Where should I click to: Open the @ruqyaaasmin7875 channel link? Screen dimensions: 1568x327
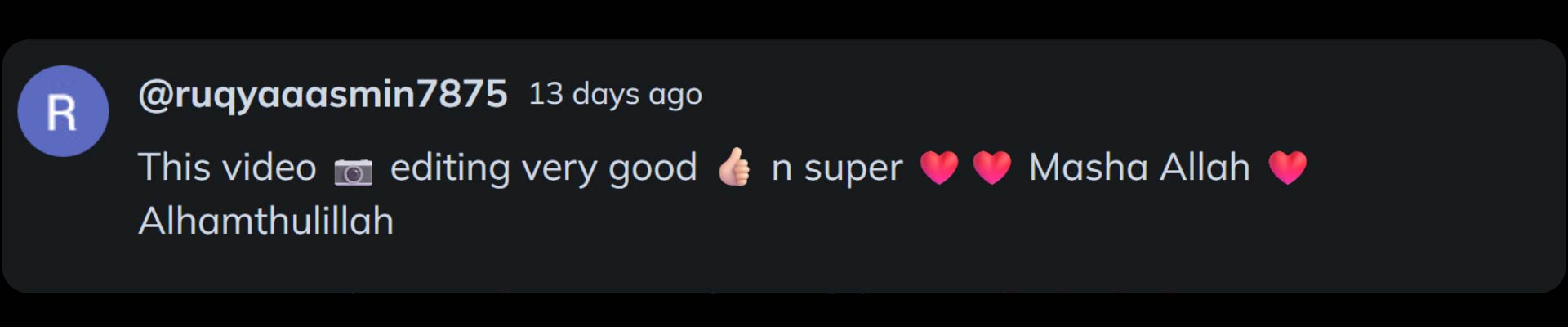[323, 95]
